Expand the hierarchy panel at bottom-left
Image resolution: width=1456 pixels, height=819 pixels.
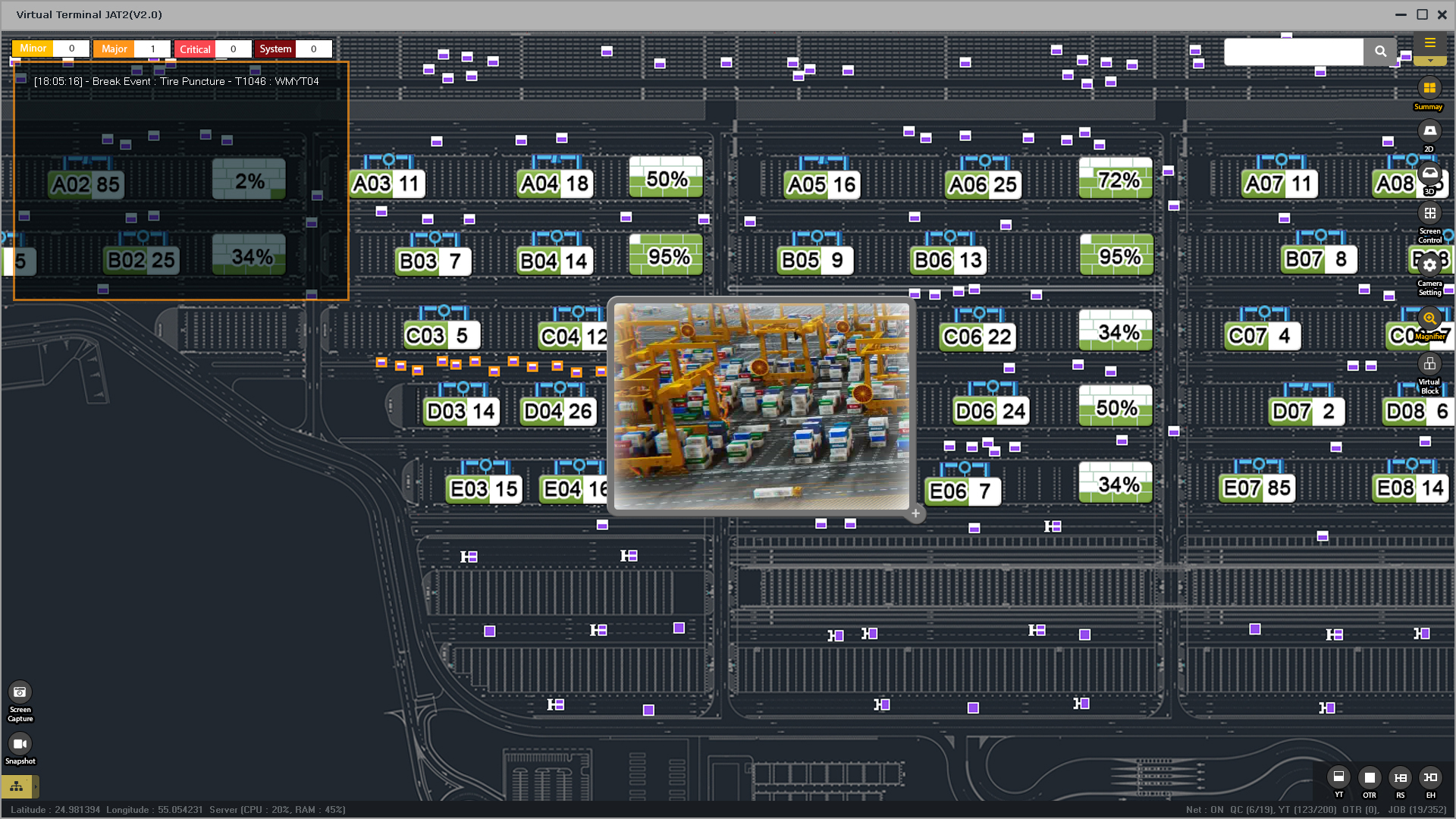17,786
